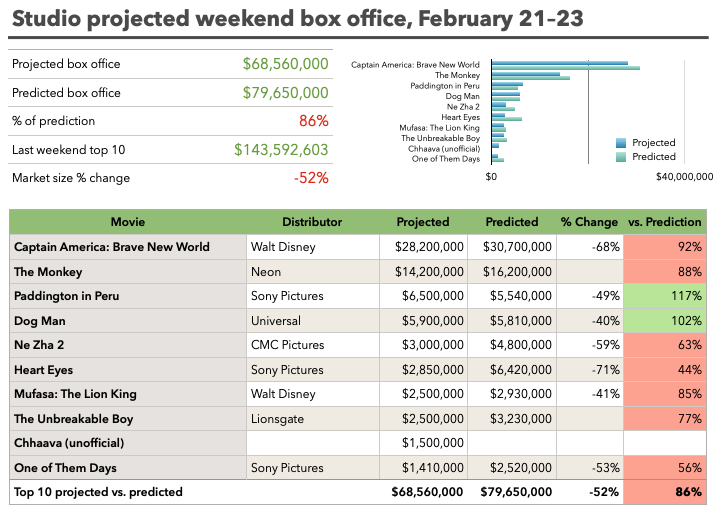
Task: Click Paddington in Peru movie cell in table
Action: tap(128, 296)
